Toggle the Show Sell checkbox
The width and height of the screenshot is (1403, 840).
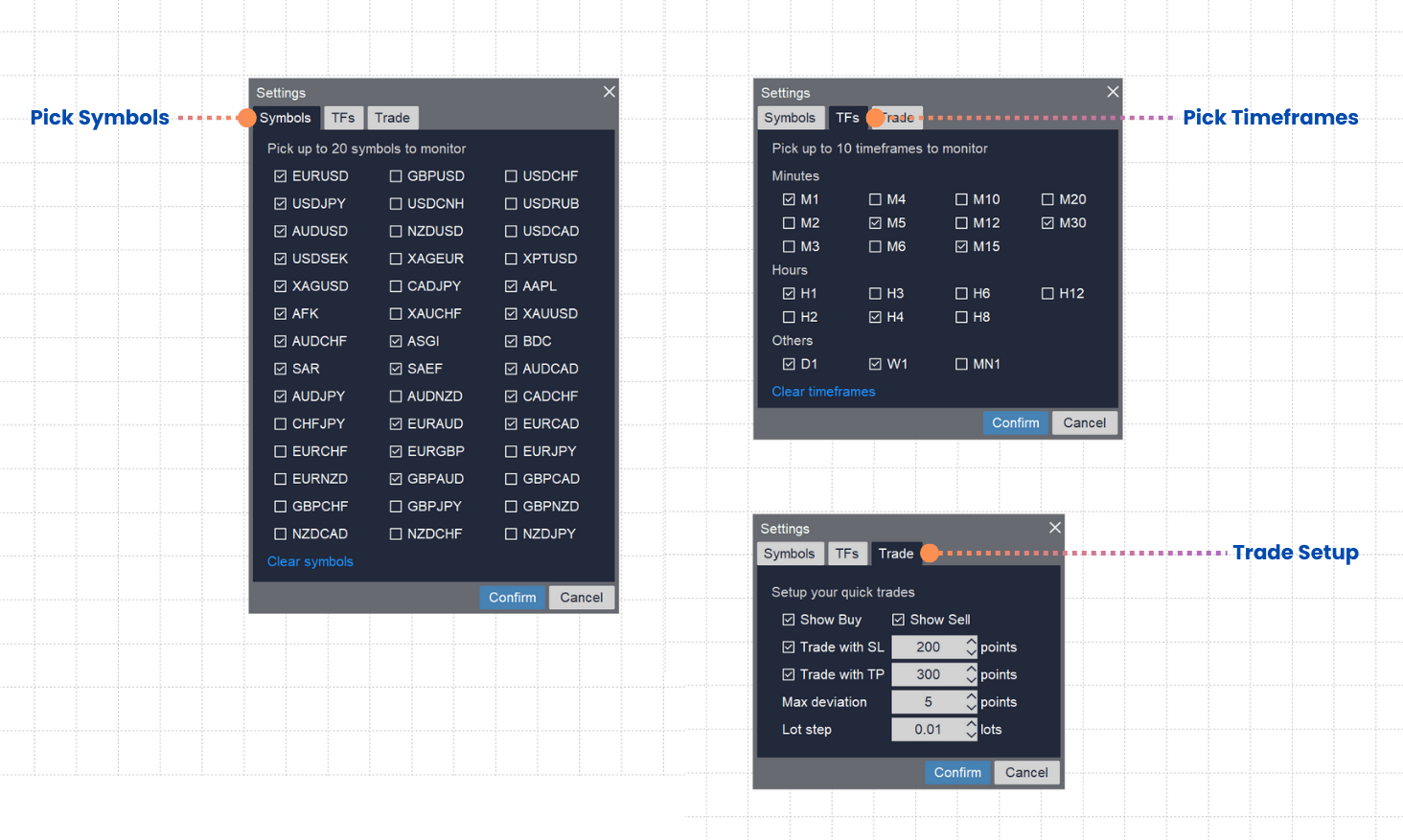898,620
